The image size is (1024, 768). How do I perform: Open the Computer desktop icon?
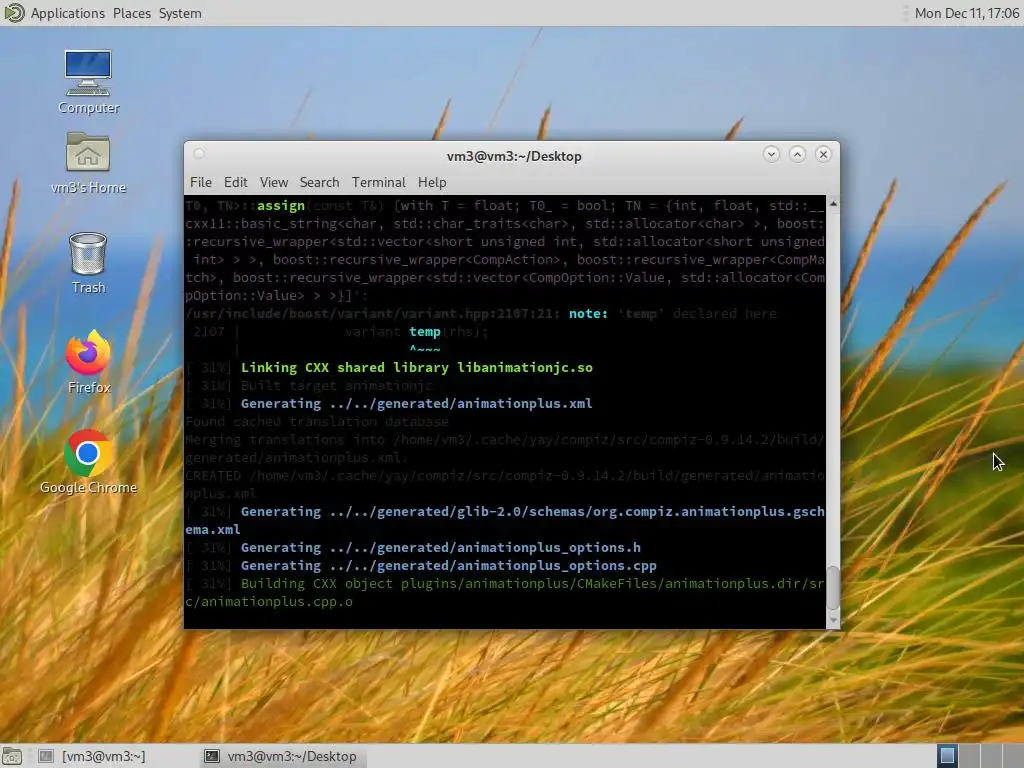[x=88, y=82]
